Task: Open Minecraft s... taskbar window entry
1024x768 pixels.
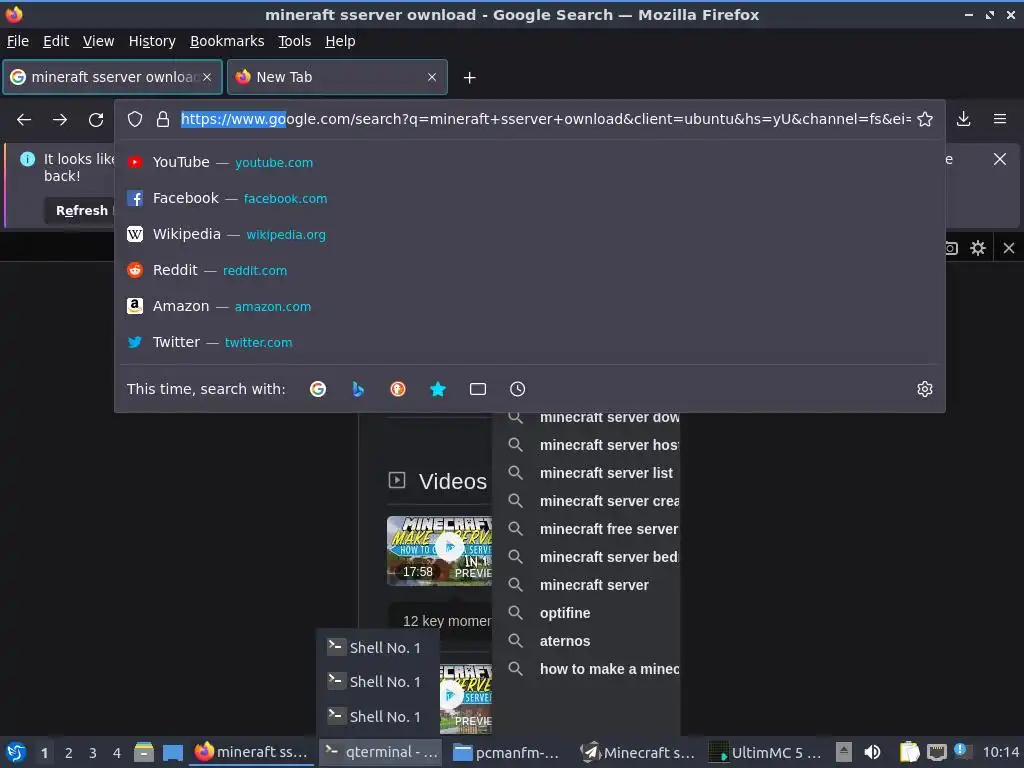Action: point(637,752)
